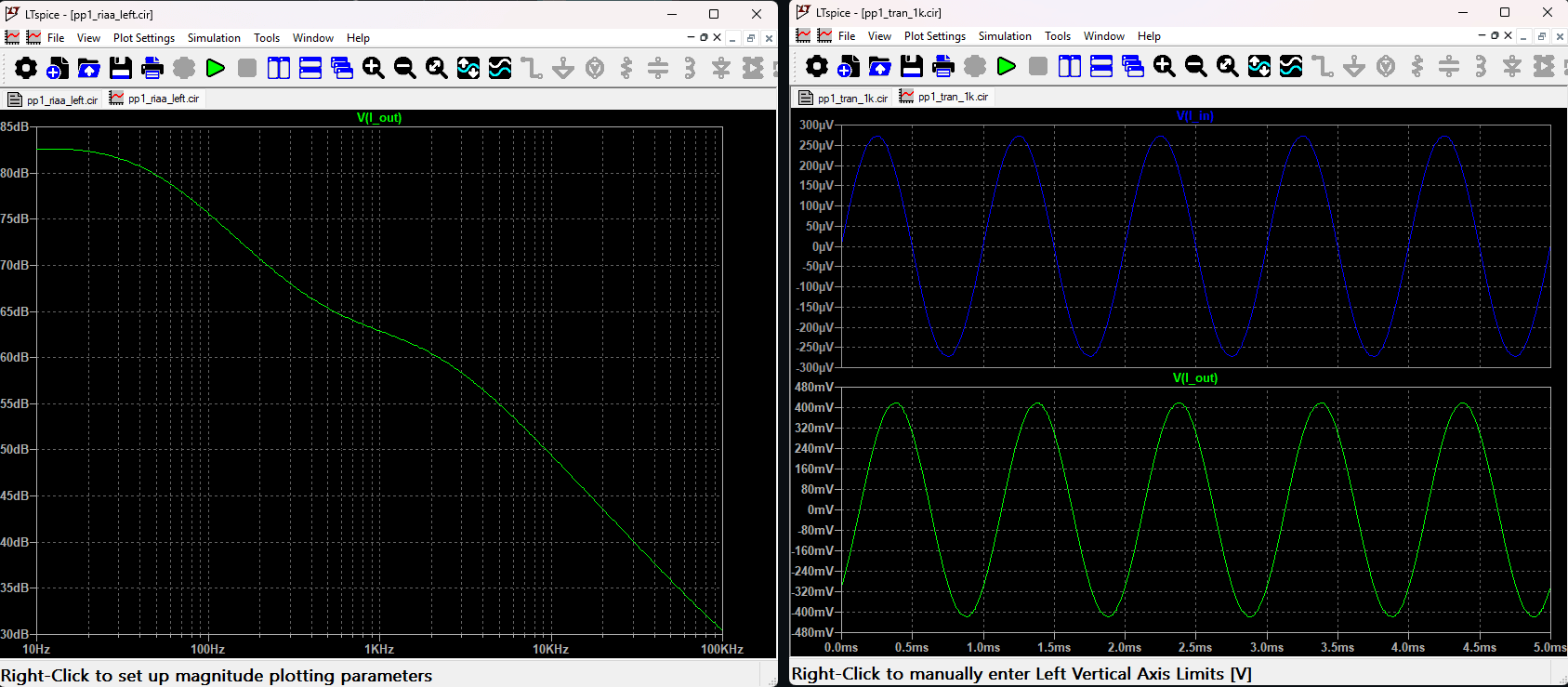This screenshot has width=1568, height=687.
Task: Open View menu in pp1_riaa_left window
Action: tap(88, 38)
